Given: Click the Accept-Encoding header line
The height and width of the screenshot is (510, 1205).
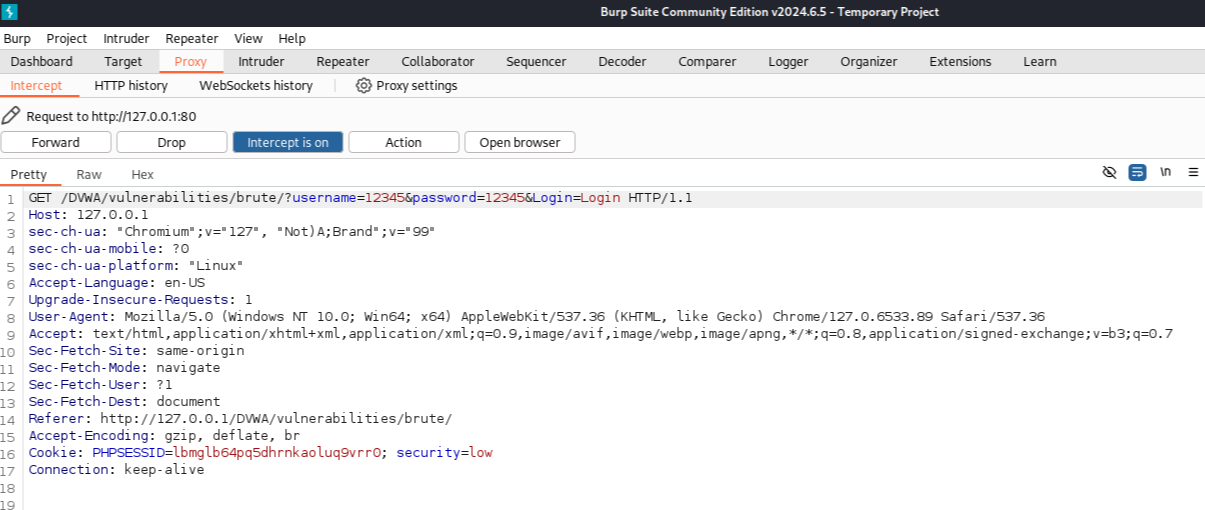Looking at the screenshot, I should [x=164, y=436].
